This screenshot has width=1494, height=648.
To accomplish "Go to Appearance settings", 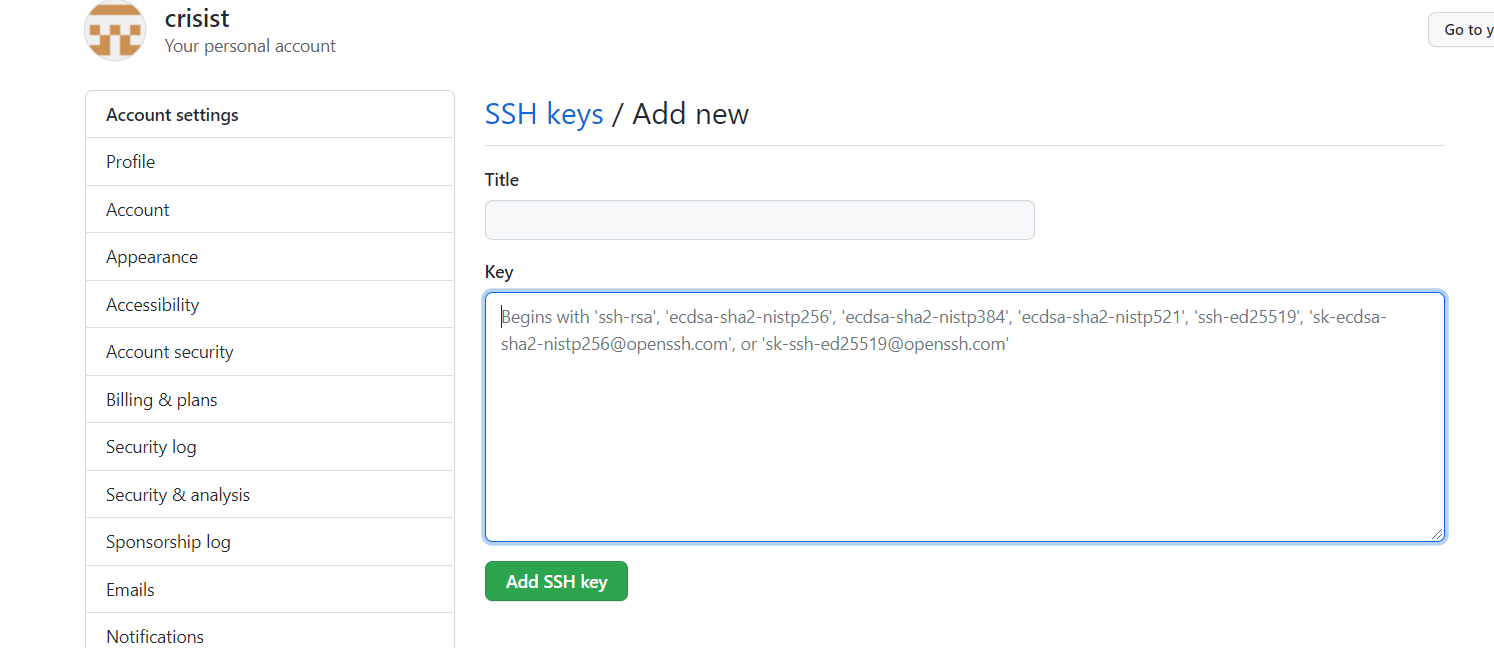I will (x=152, y=257).
